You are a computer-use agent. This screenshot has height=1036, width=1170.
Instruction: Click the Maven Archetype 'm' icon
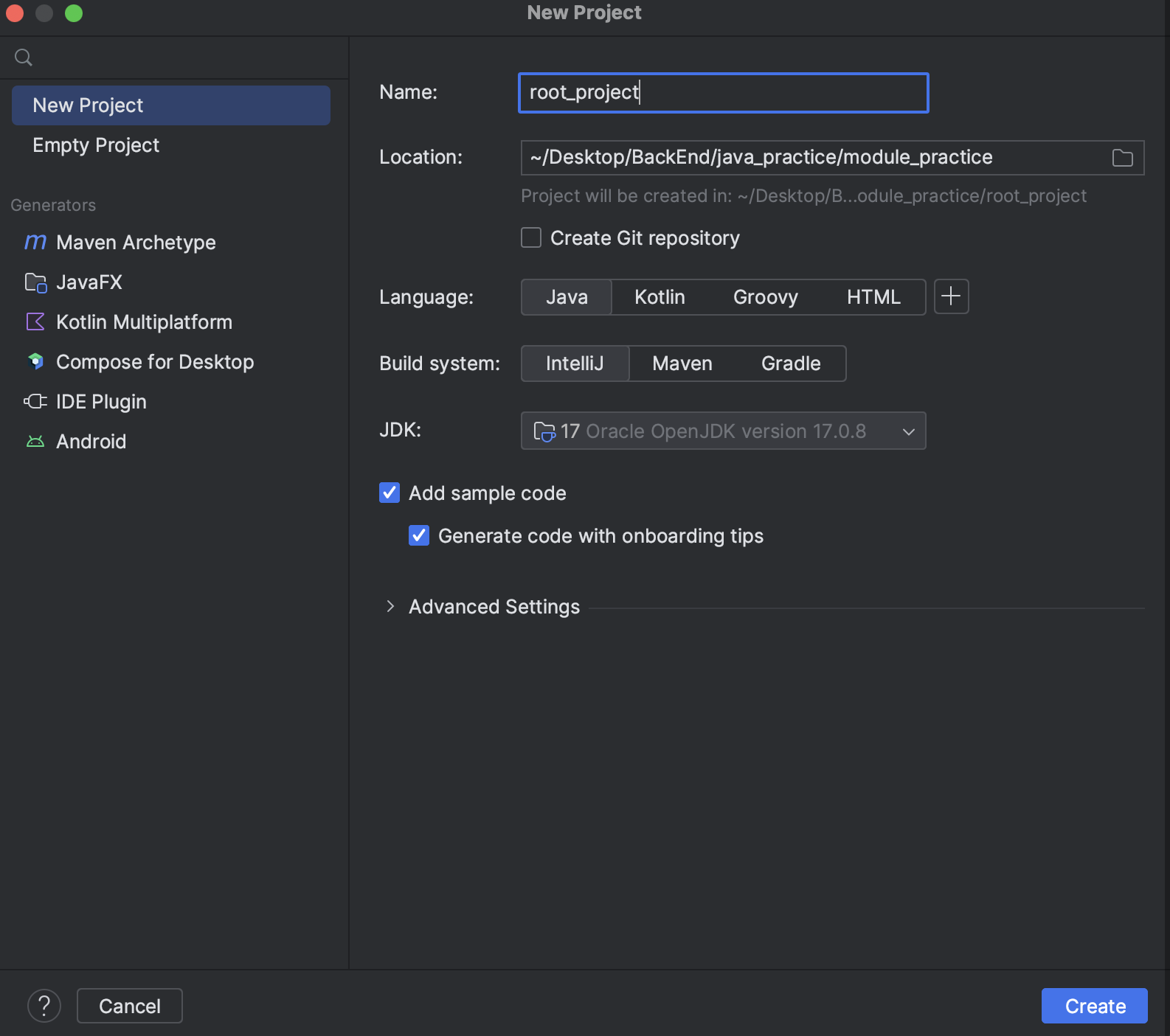pos(35,242)
